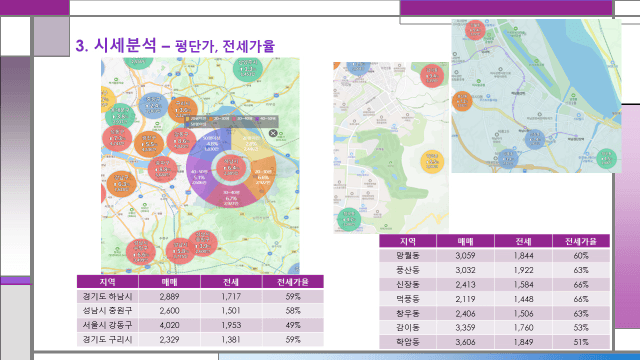
Task: Select the orange marker on the riverside map
Action: tap(462, 101)
